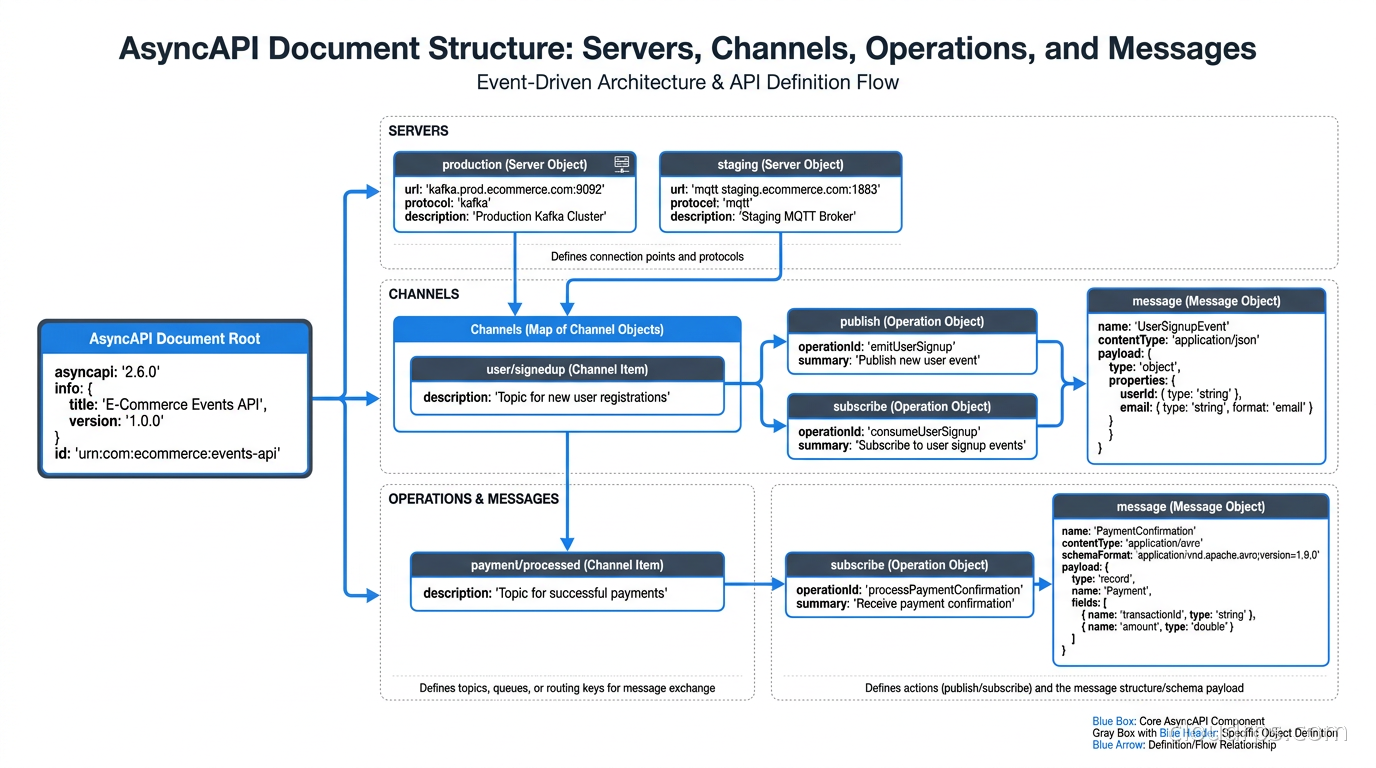Image resolution: width=1376 pixels, height=768 pixels.
Task: Select message header above 'PaymentConfirmation'
Action: pos(1190,506)
